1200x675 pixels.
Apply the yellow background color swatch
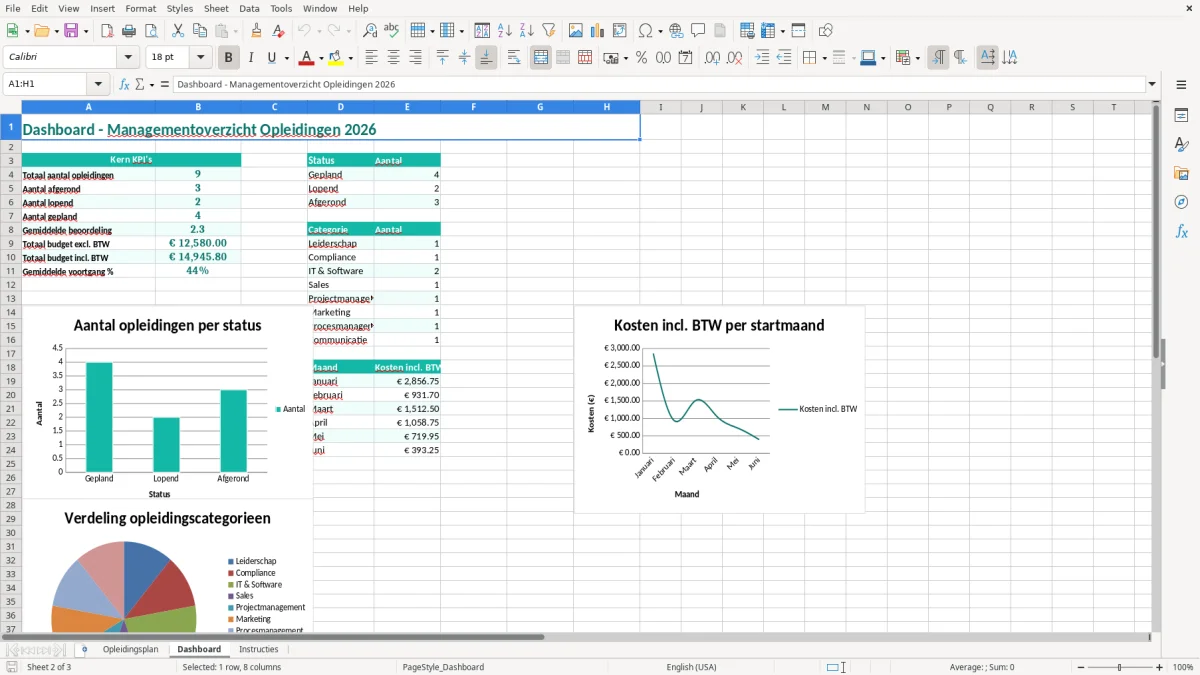[335, 58]
